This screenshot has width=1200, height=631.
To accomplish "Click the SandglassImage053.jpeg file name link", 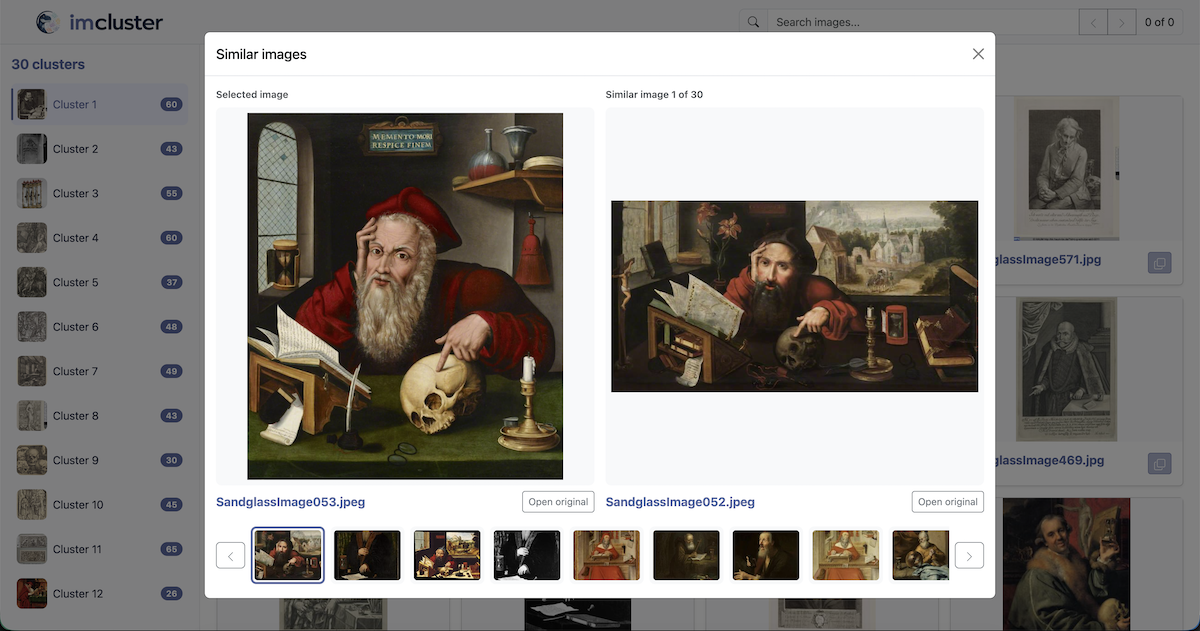I will pyautogui.click(x=291, y=502).
